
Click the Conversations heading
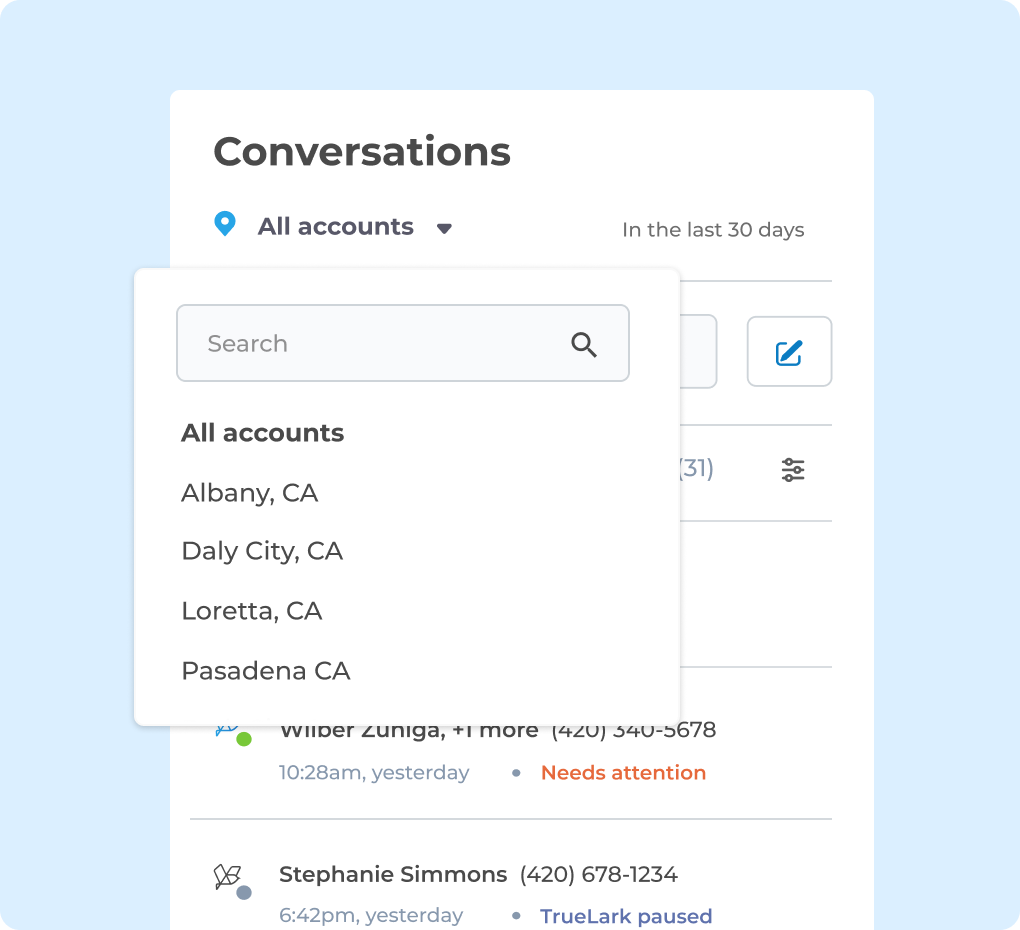pyautogui.click(x=362, y=152)
